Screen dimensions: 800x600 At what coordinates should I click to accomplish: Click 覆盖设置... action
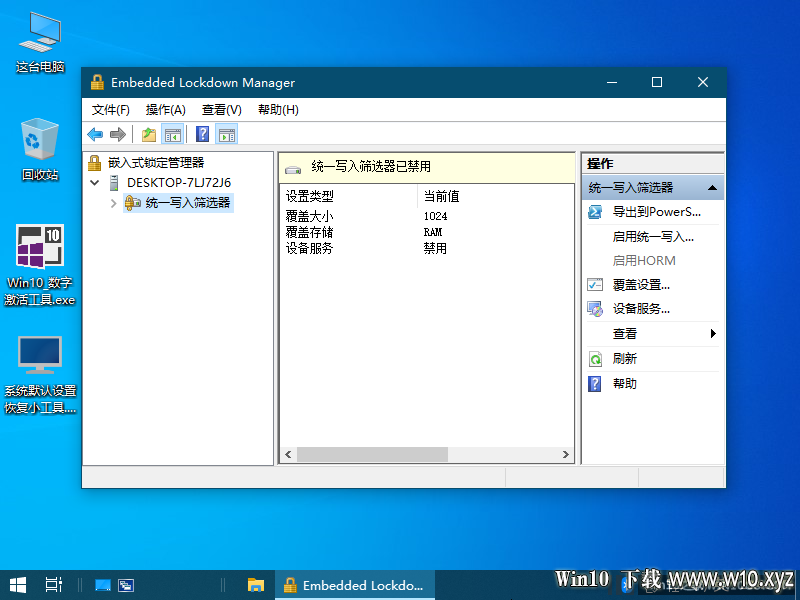pyautogui.click(x=641, y=285)
